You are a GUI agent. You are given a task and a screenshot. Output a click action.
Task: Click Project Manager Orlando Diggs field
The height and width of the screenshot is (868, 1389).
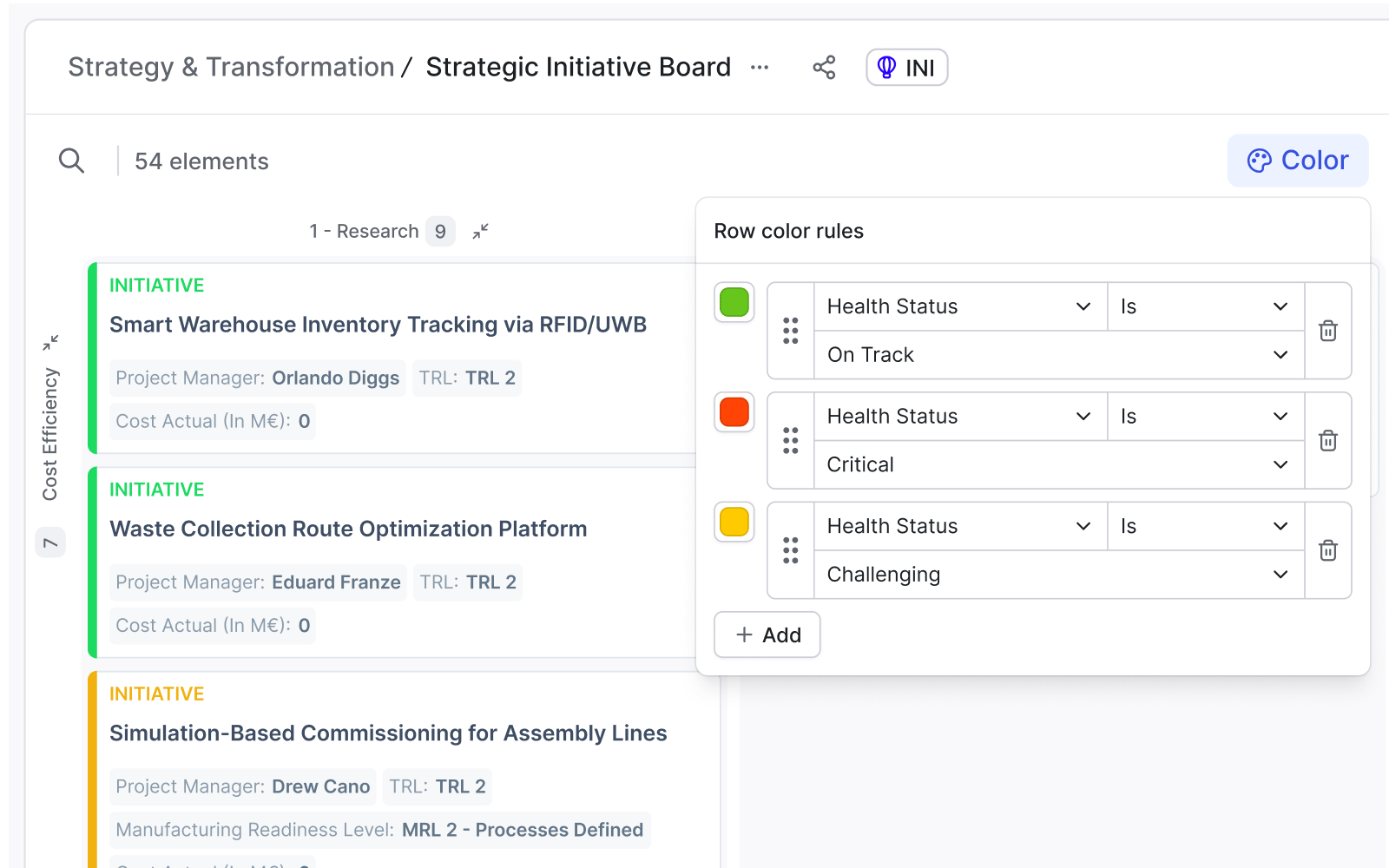click(x=258, y=378)
